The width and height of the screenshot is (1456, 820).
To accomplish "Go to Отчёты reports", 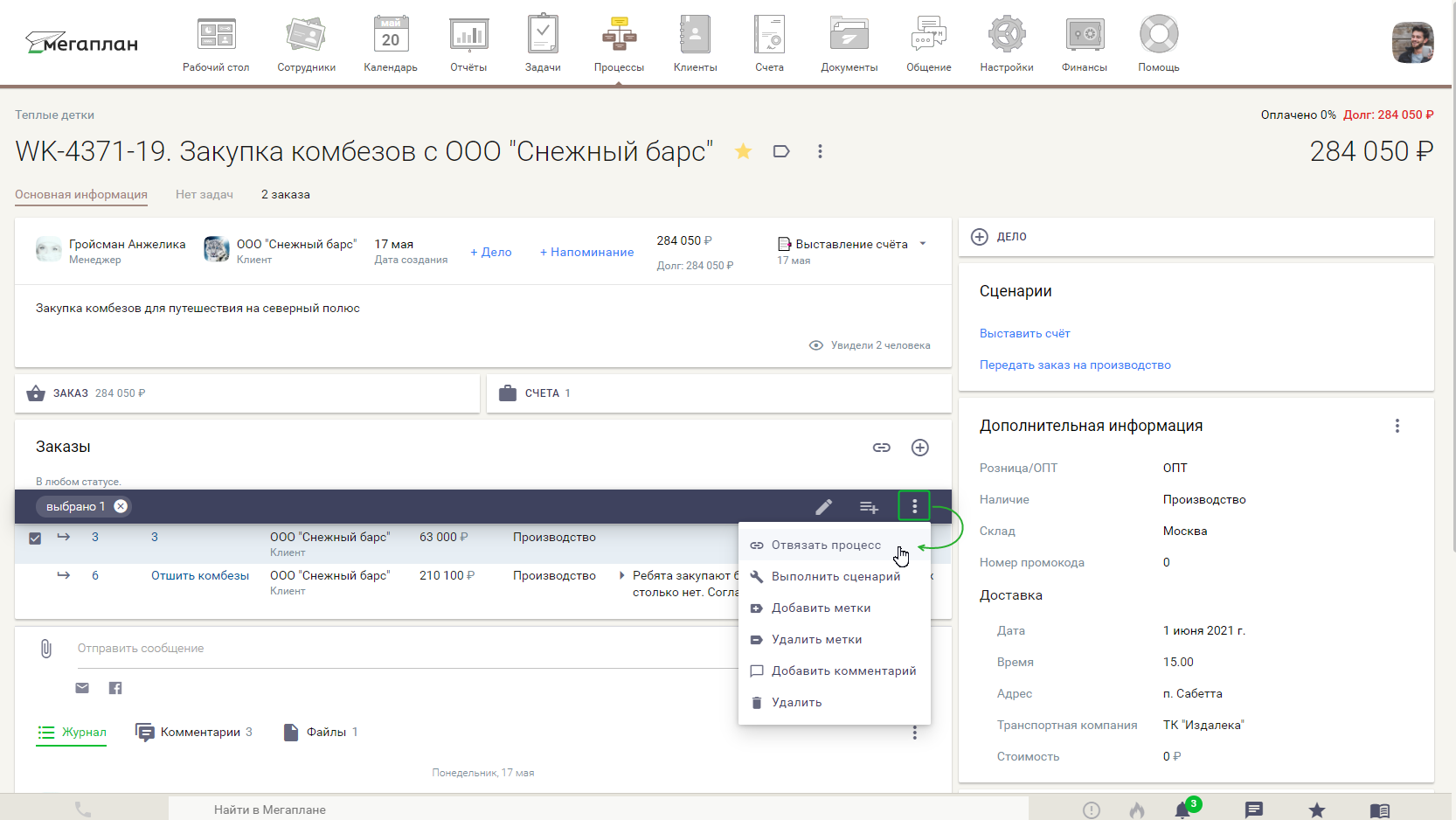I will [468, 44].
